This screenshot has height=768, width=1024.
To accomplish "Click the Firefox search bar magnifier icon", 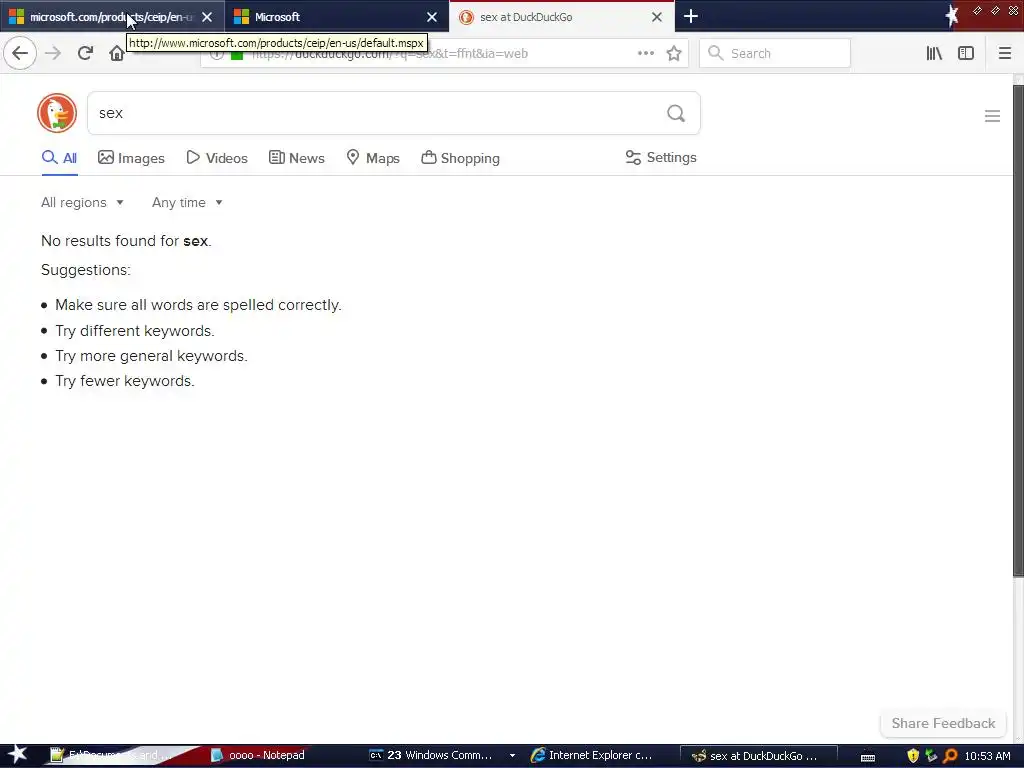I will point(716,53).
